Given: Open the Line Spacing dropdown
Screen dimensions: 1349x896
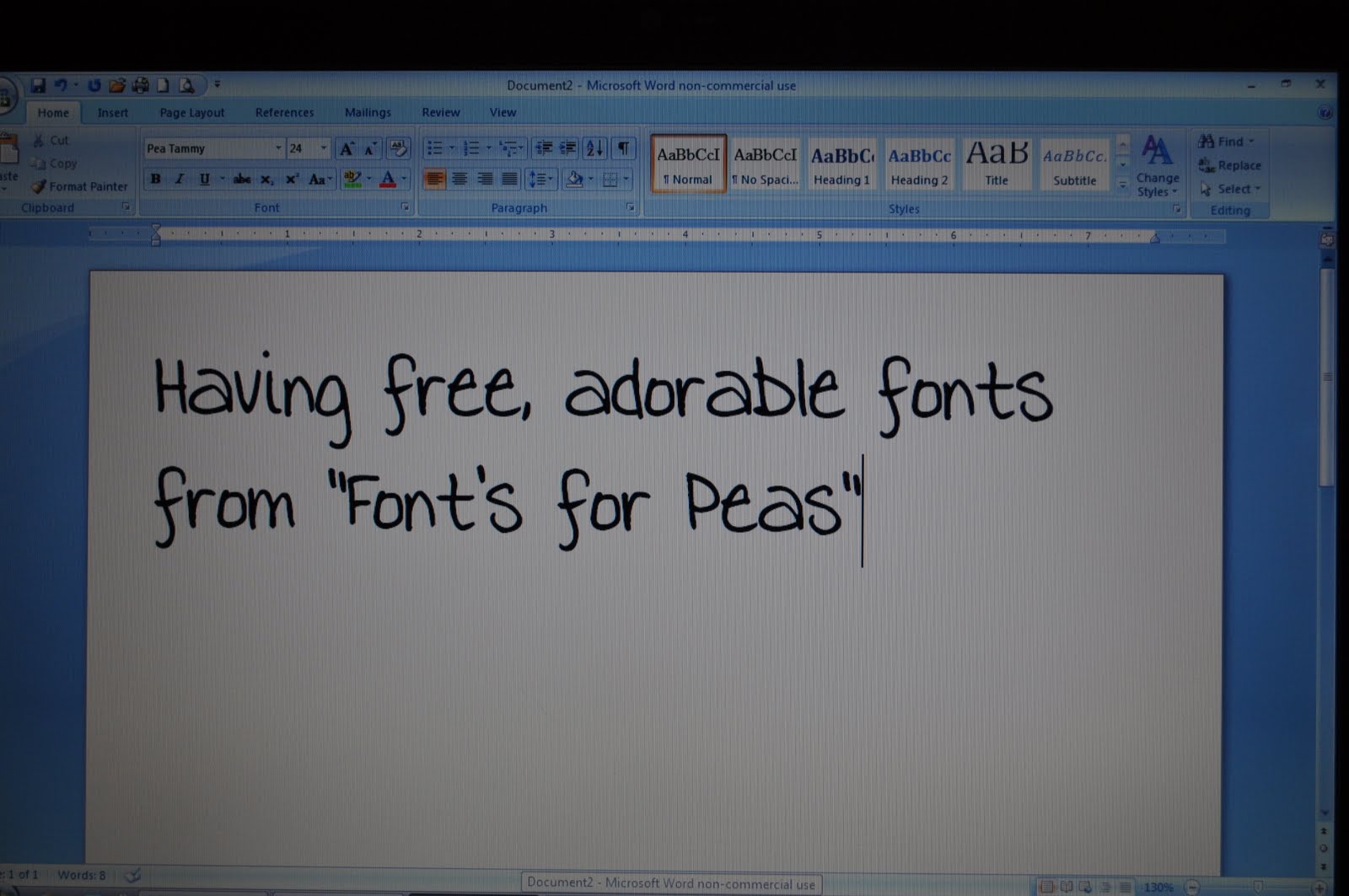Looking at the screenshot, I should 540,179.
